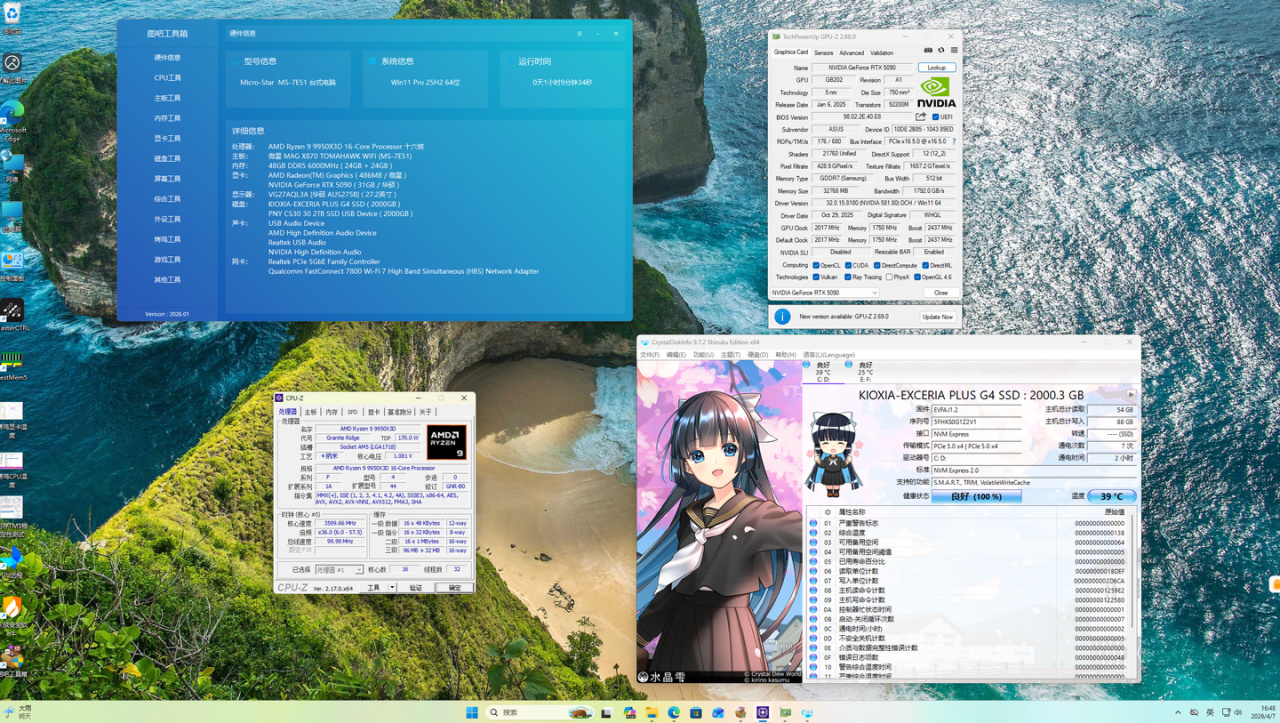Open the Microsoft Edge desktop shortcut

[12, 111]
